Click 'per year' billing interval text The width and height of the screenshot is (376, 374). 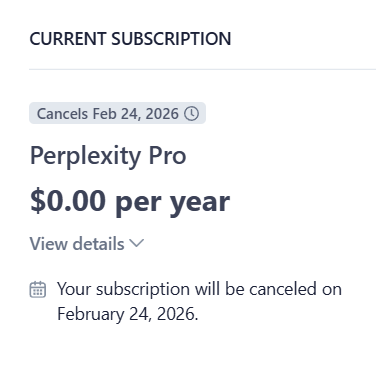(x=173, y=203)
